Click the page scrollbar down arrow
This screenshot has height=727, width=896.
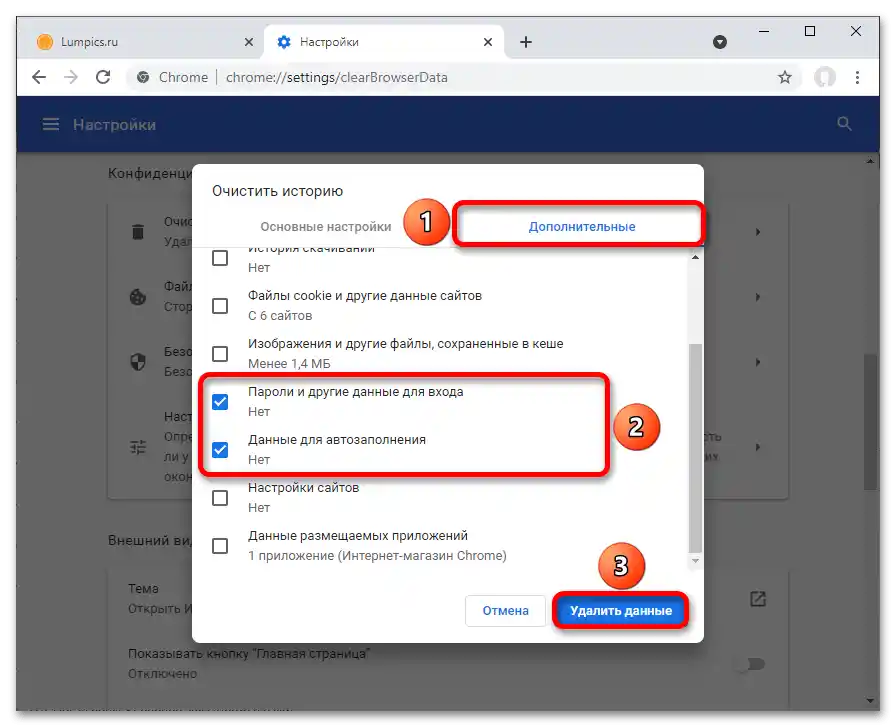(x=869, y=700)
